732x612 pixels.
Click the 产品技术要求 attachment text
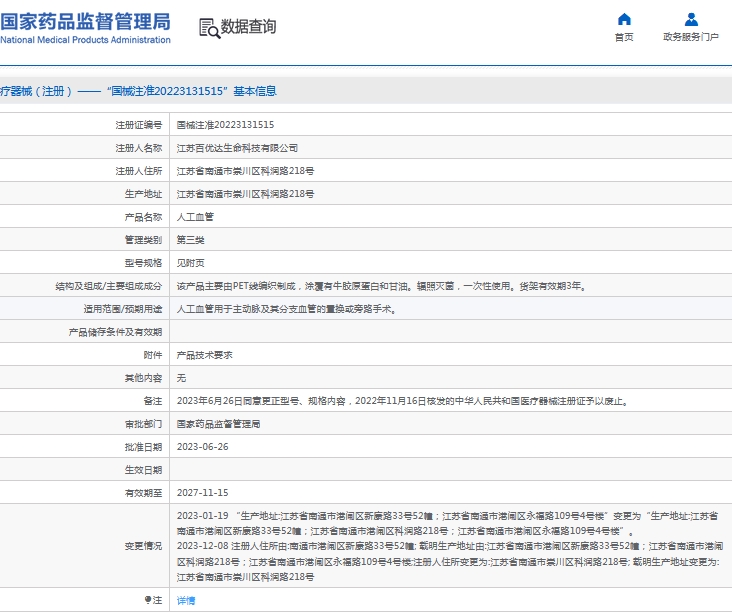click(204, 355)
